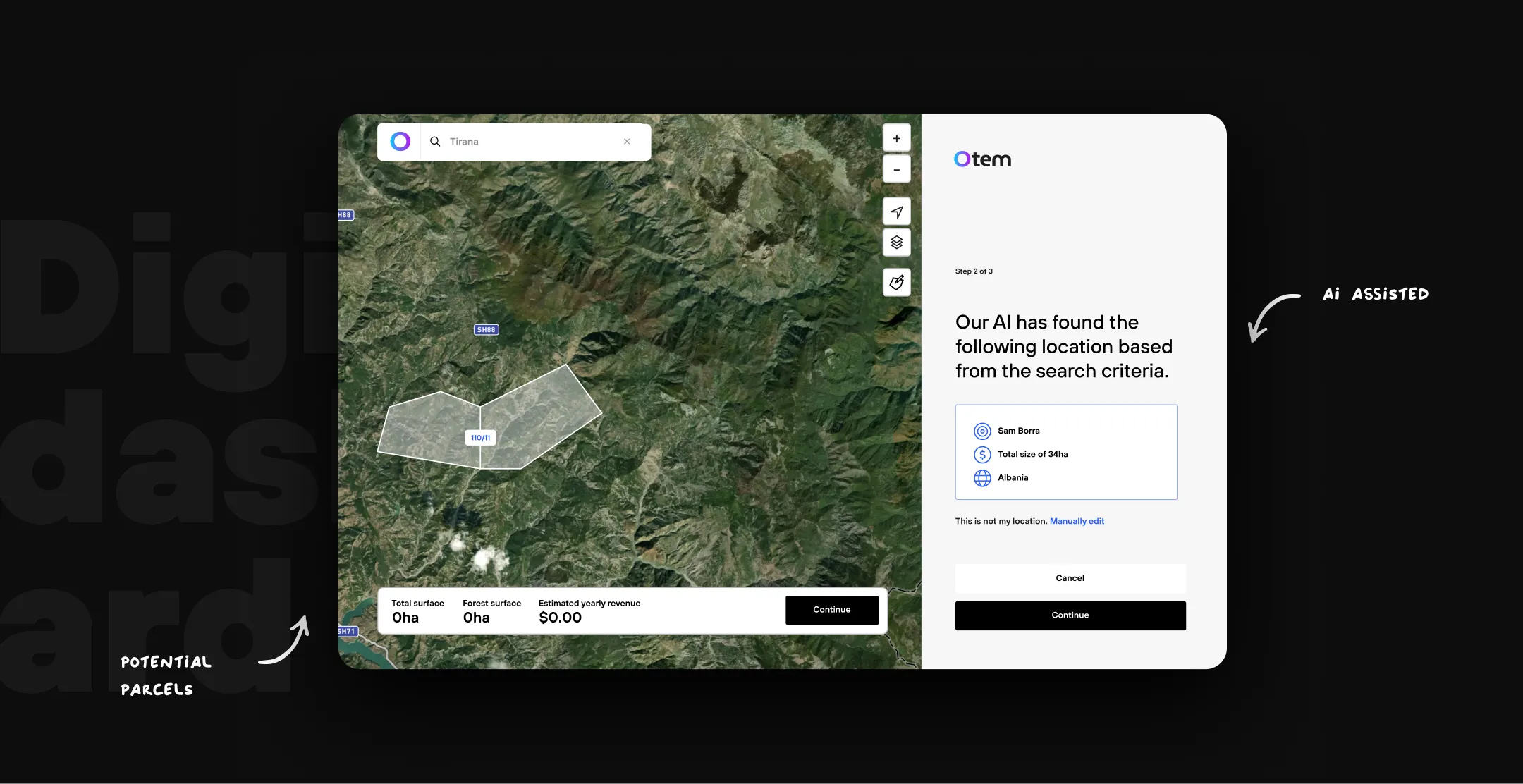1523x784 pixels.
Task: Click the Otem logo in side panel
Action: coord(982,159)
